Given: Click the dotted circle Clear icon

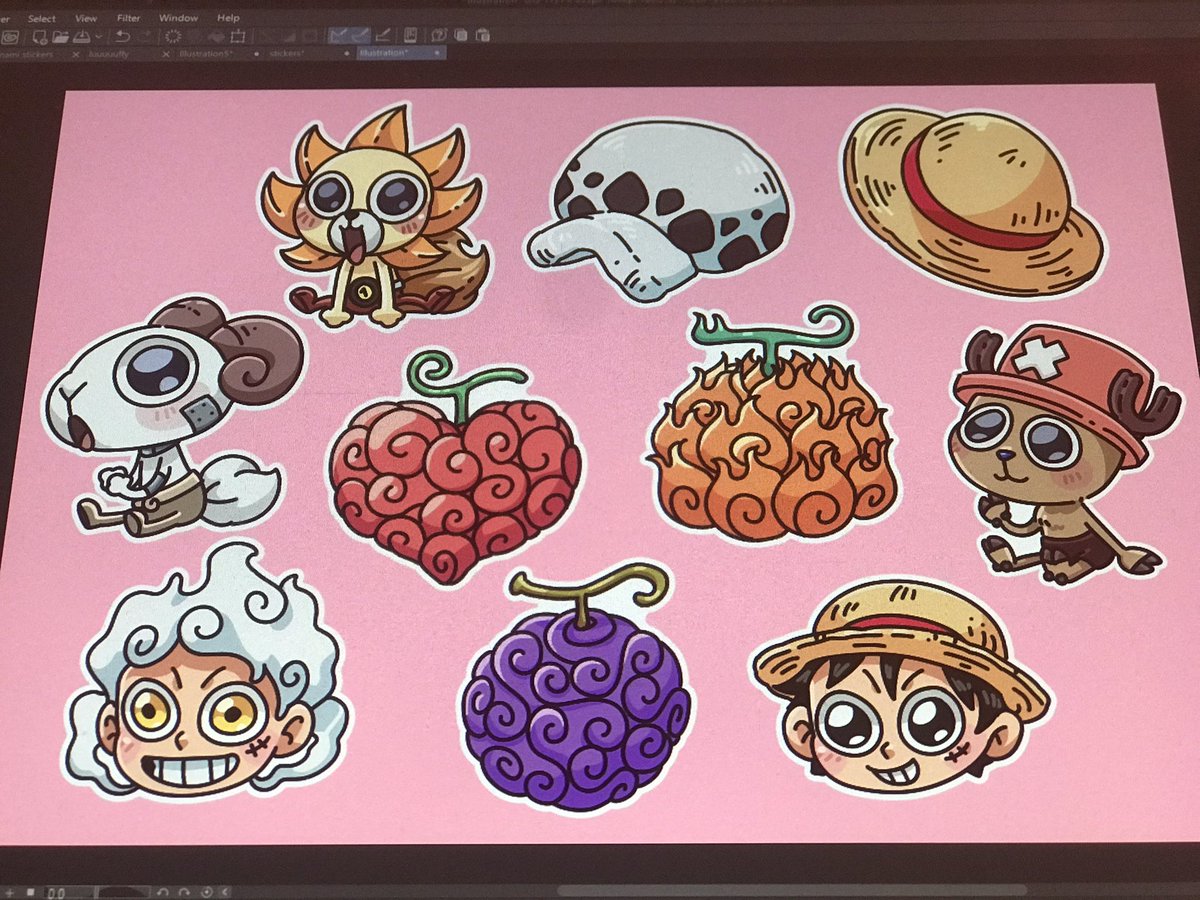Looking at the screenshot, I should coord(173,37).
